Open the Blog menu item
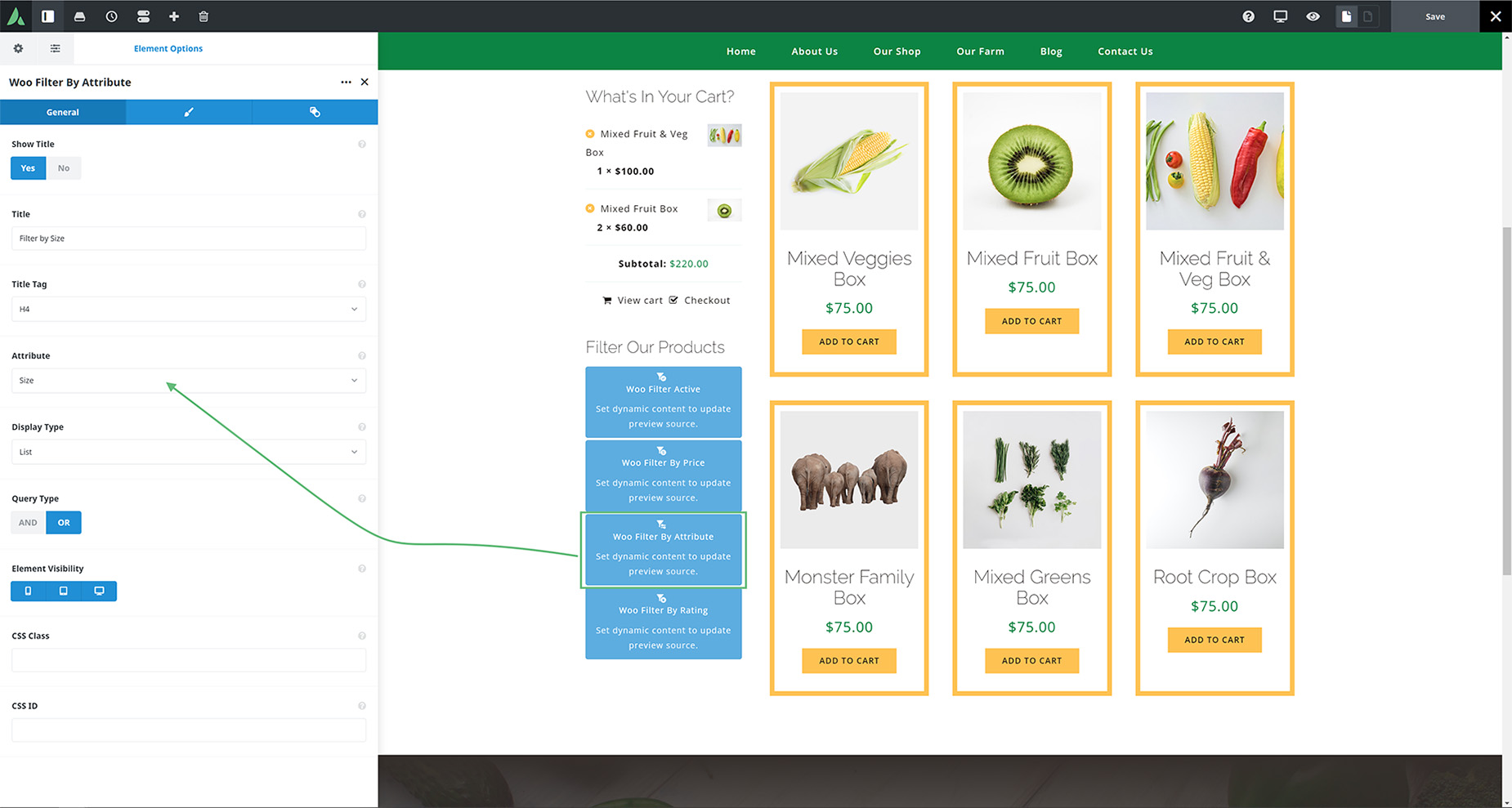Screen dimensions: 1512x808 1051,51
